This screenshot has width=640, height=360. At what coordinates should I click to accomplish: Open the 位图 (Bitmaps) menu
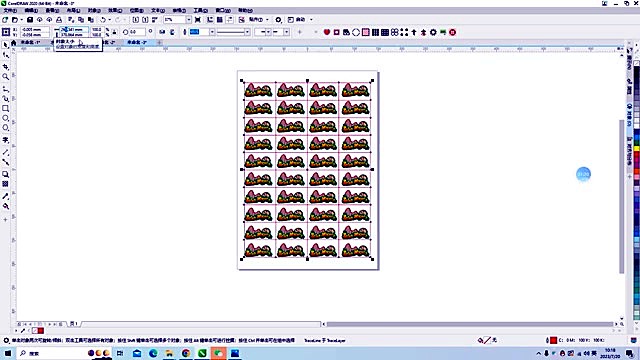pyautogui.click(x=136, y=10)
